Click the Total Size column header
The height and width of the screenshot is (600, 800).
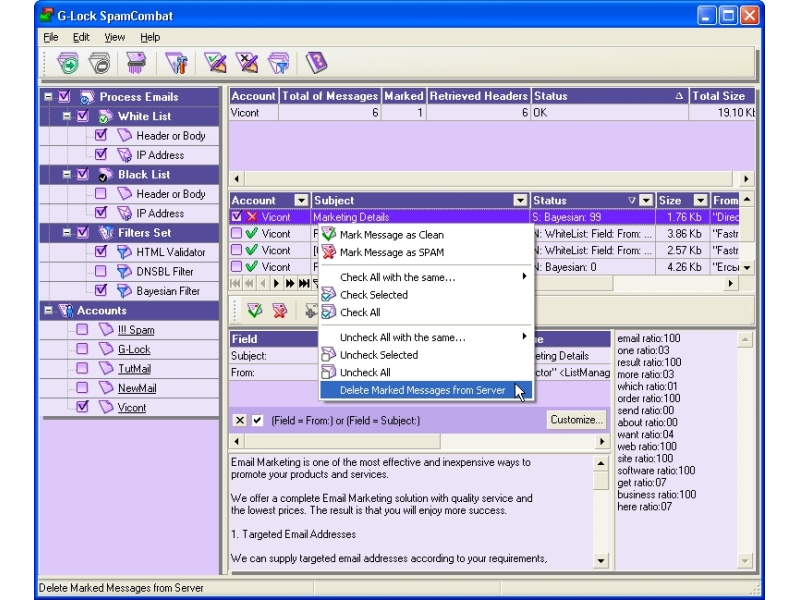pyautogui.click(x=721, y=96)
